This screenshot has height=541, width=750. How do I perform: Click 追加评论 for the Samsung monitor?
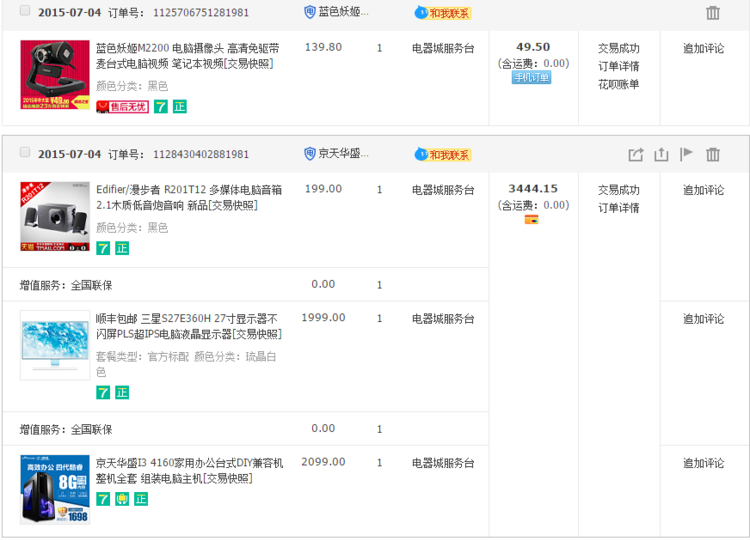coord(703,319)
